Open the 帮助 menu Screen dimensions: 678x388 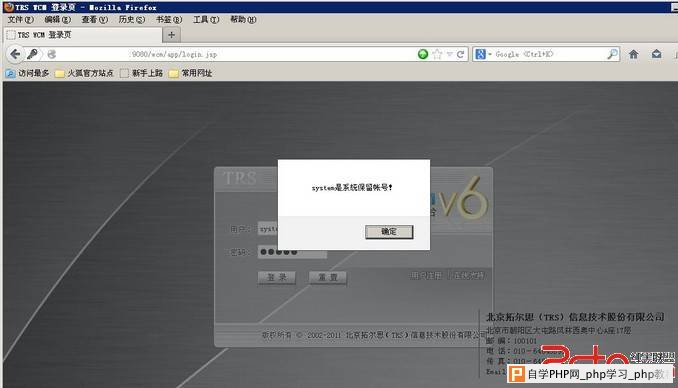pos(243,19)
